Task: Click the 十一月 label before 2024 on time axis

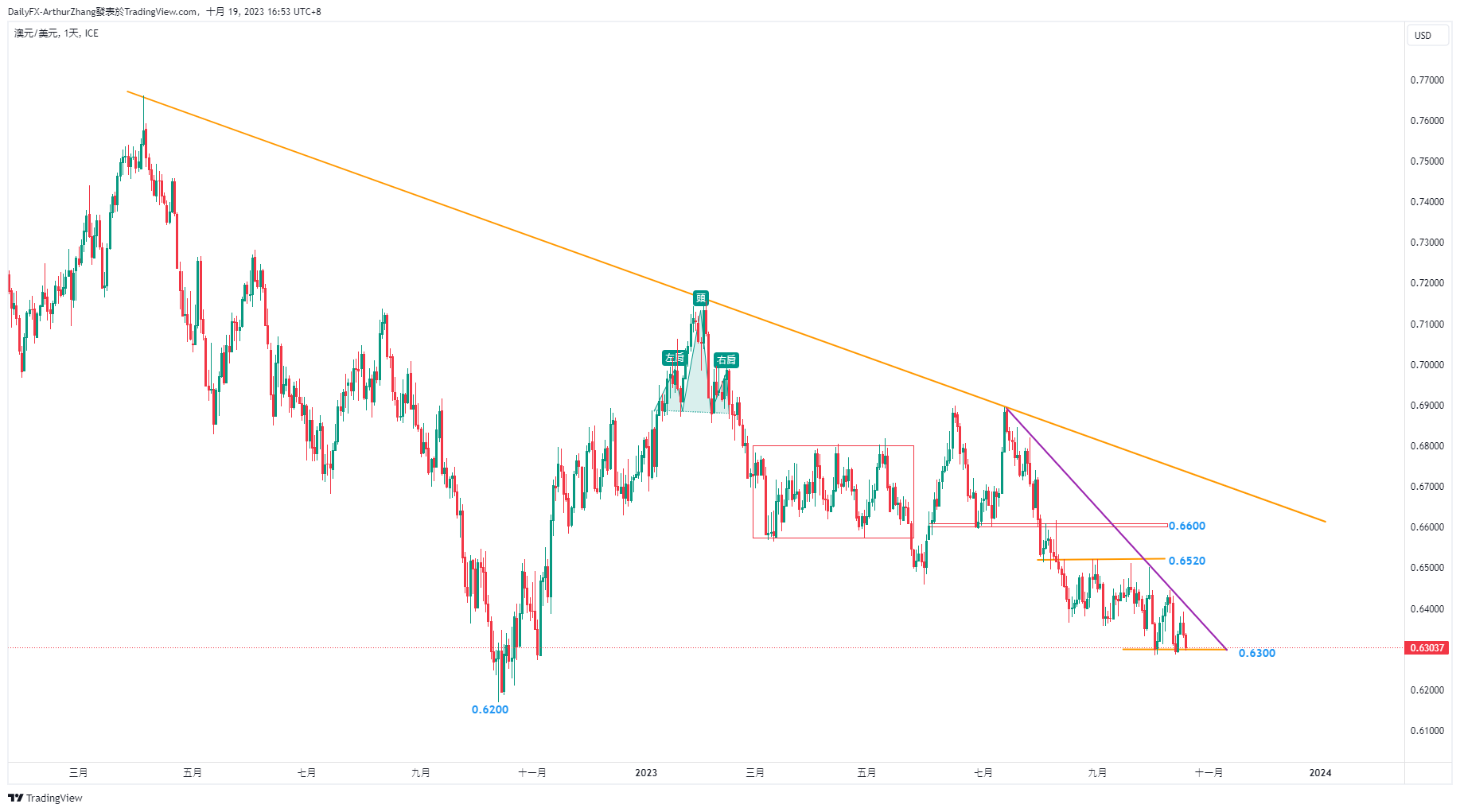Action: [x=1209, y=773]
